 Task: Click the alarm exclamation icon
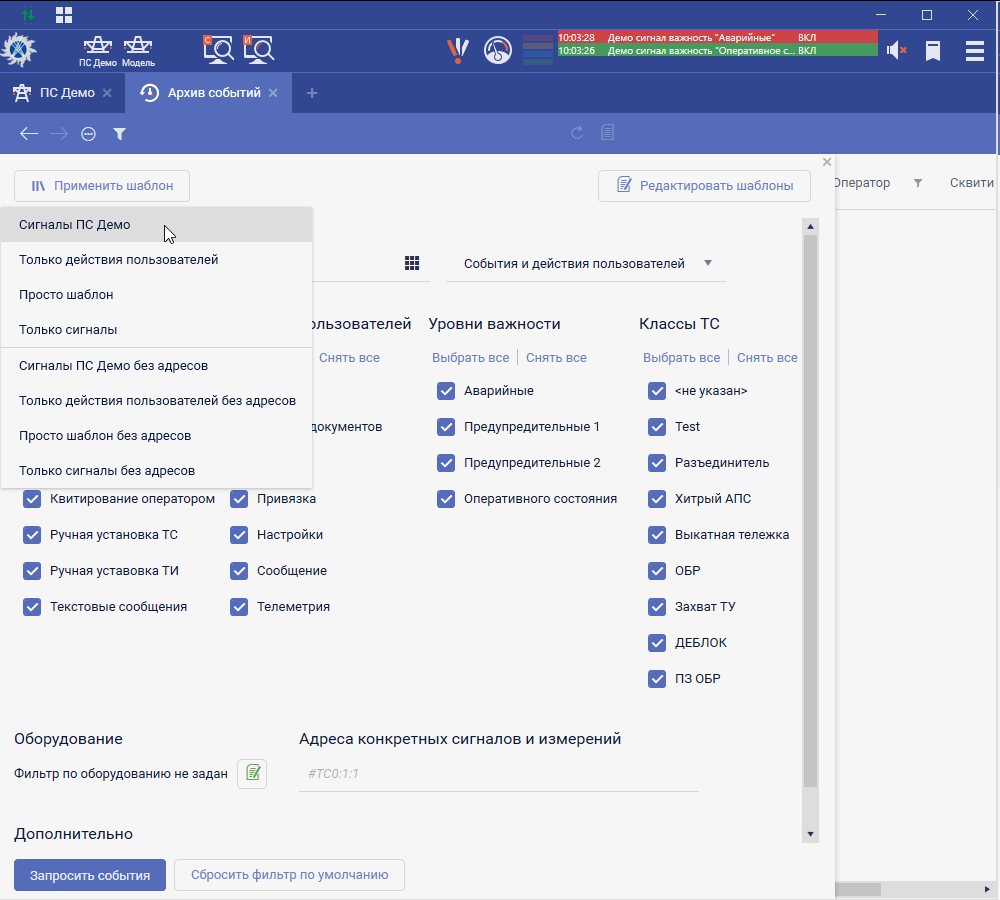(457, 50)
